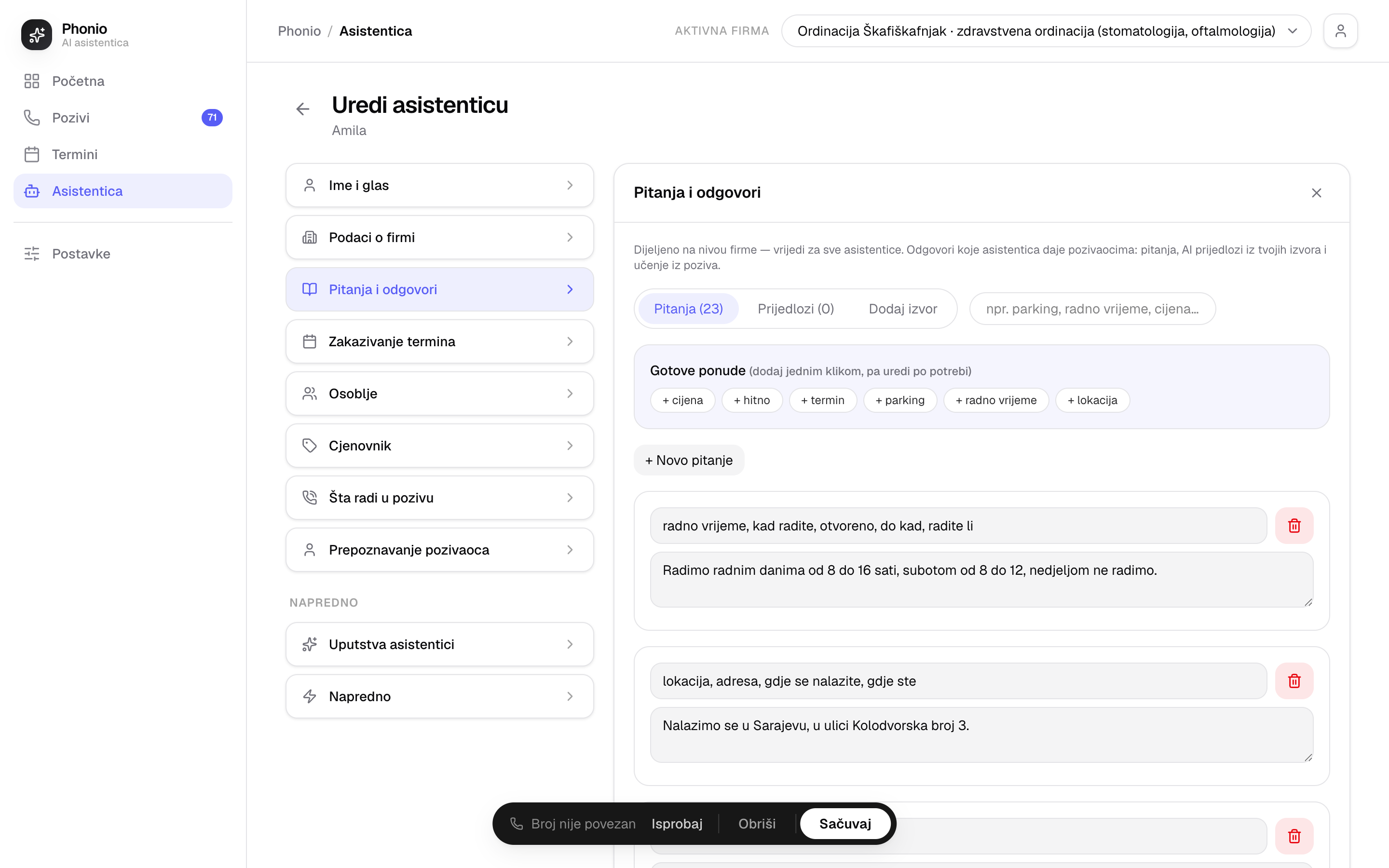
Task: Click the radno vrijeme keywords field
Action: pos(958,526)
